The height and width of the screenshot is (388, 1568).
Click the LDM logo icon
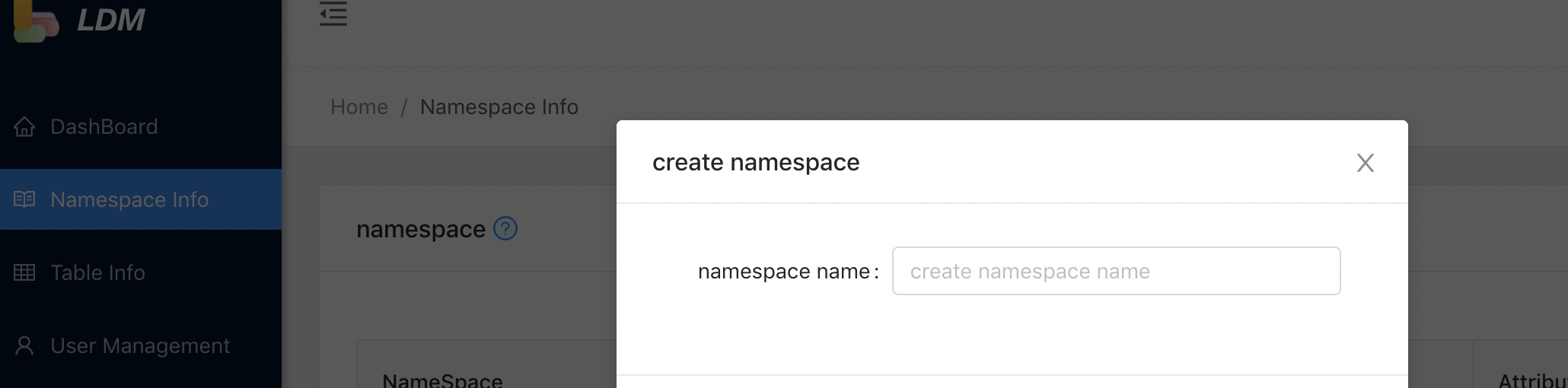(35, 21)
